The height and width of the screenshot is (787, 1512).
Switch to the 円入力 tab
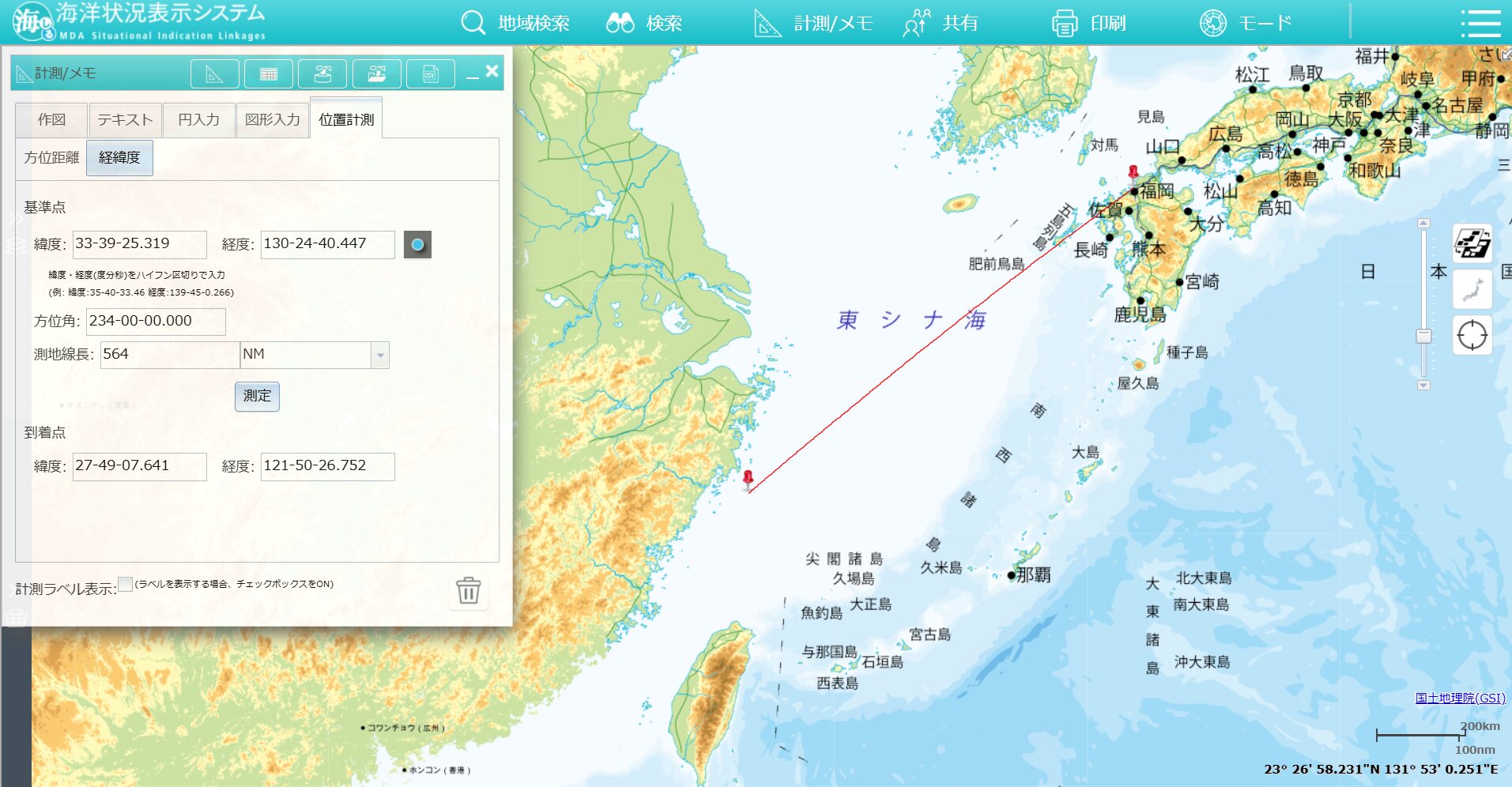[198, 120]
